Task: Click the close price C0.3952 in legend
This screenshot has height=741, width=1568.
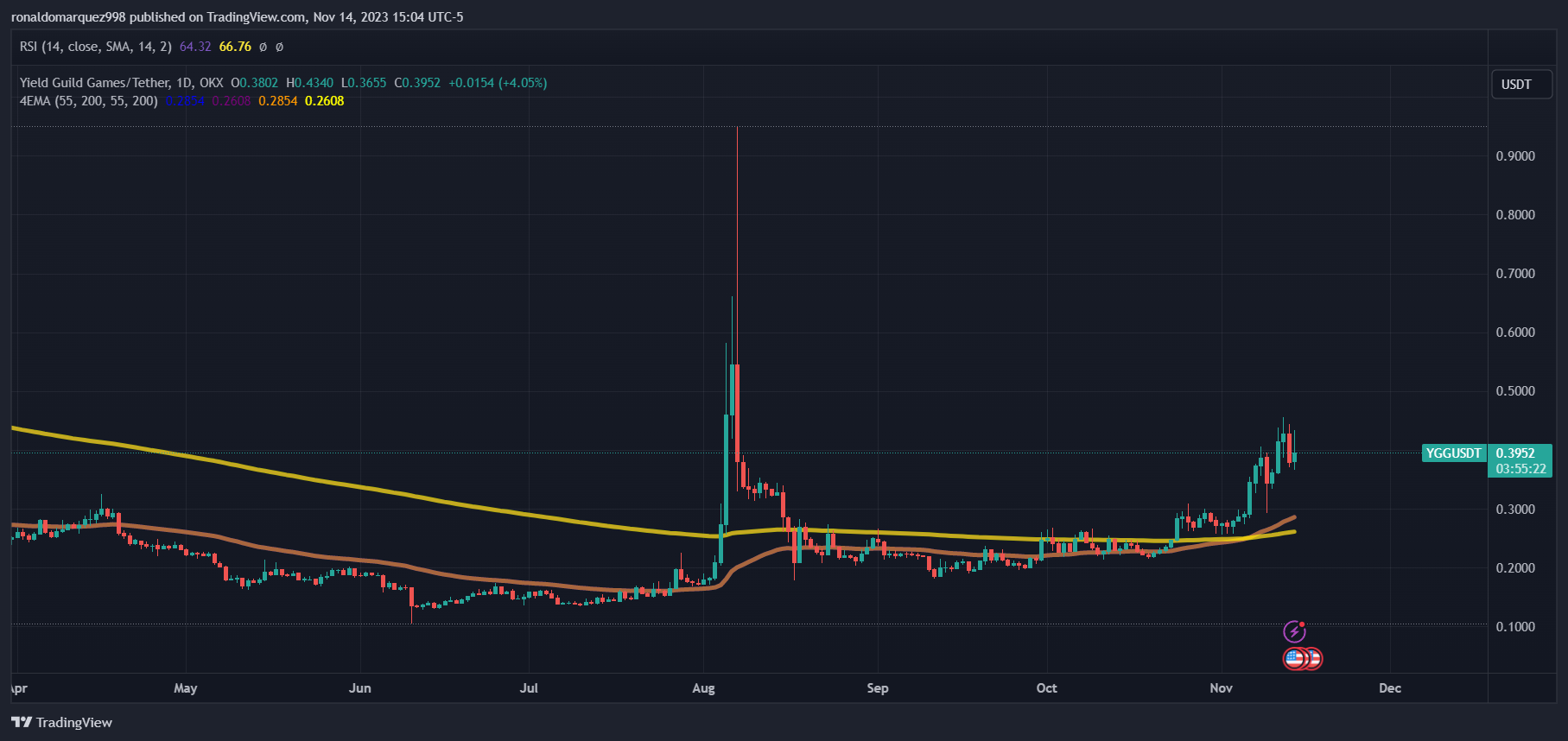Action: pyautogui.click(x=417, y=83)
